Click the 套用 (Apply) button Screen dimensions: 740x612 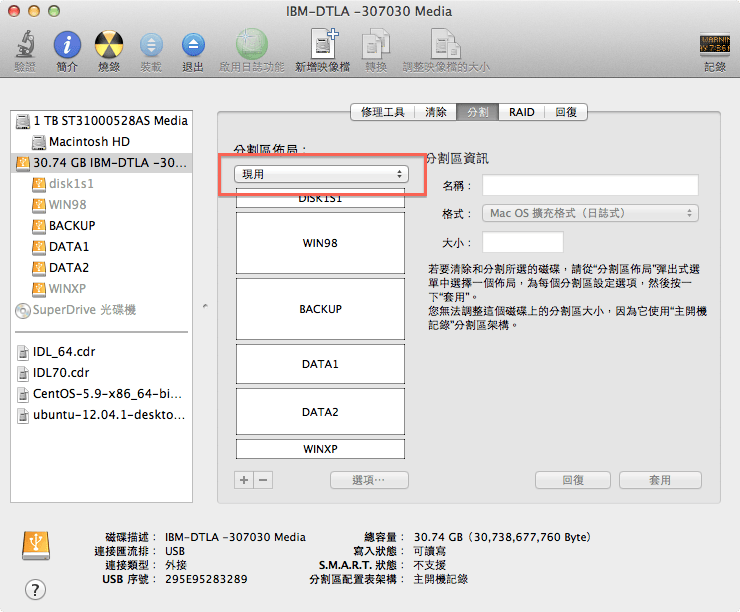659,480
